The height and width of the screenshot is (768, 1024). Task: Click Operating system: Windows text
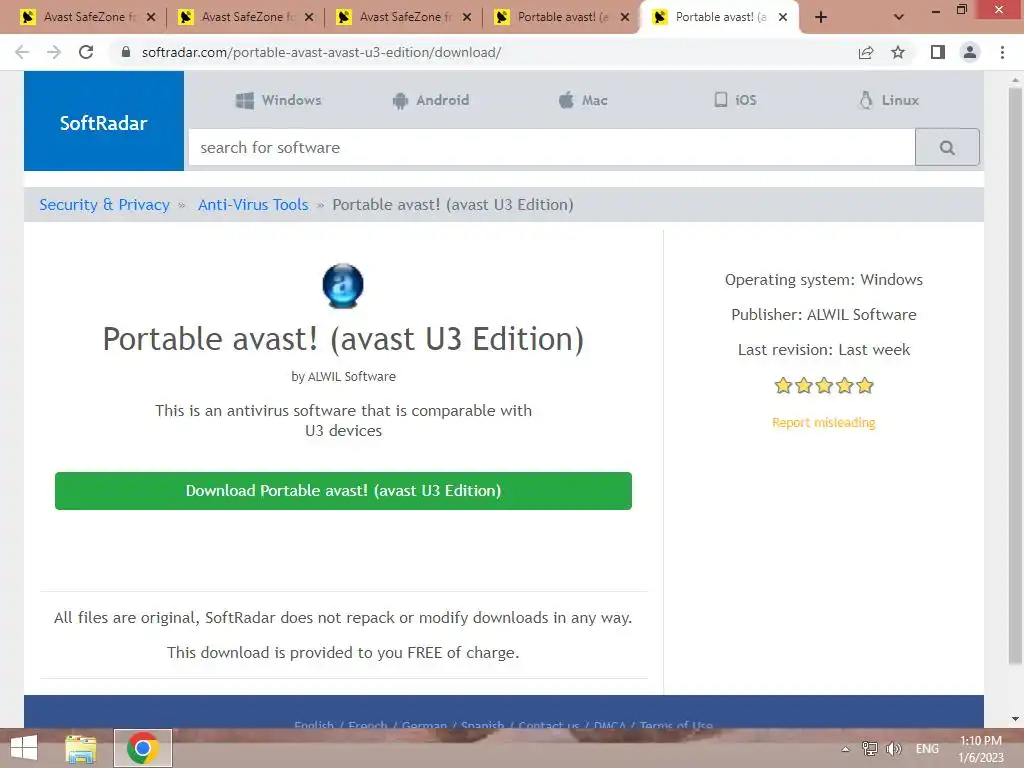click(824, 280)
